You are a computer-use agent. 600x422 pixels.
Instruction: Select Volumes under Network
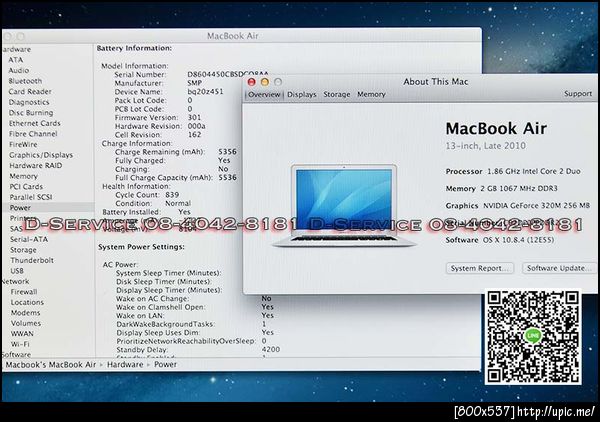(26, 323)
